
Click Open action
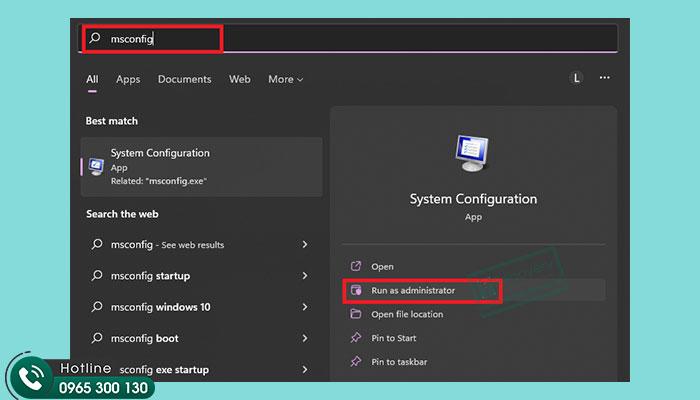pyautogui.click(x=474, y=267)
